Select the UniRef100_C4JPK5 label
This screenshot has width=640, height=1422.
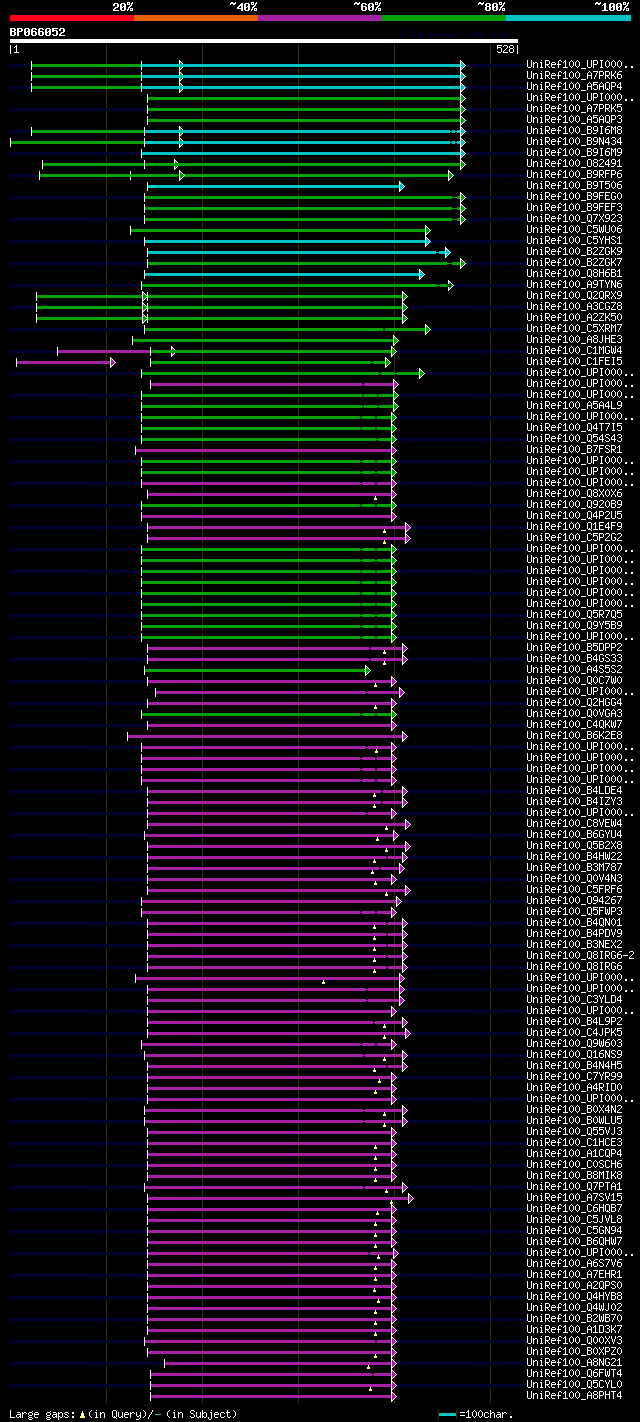(574, 1032)
